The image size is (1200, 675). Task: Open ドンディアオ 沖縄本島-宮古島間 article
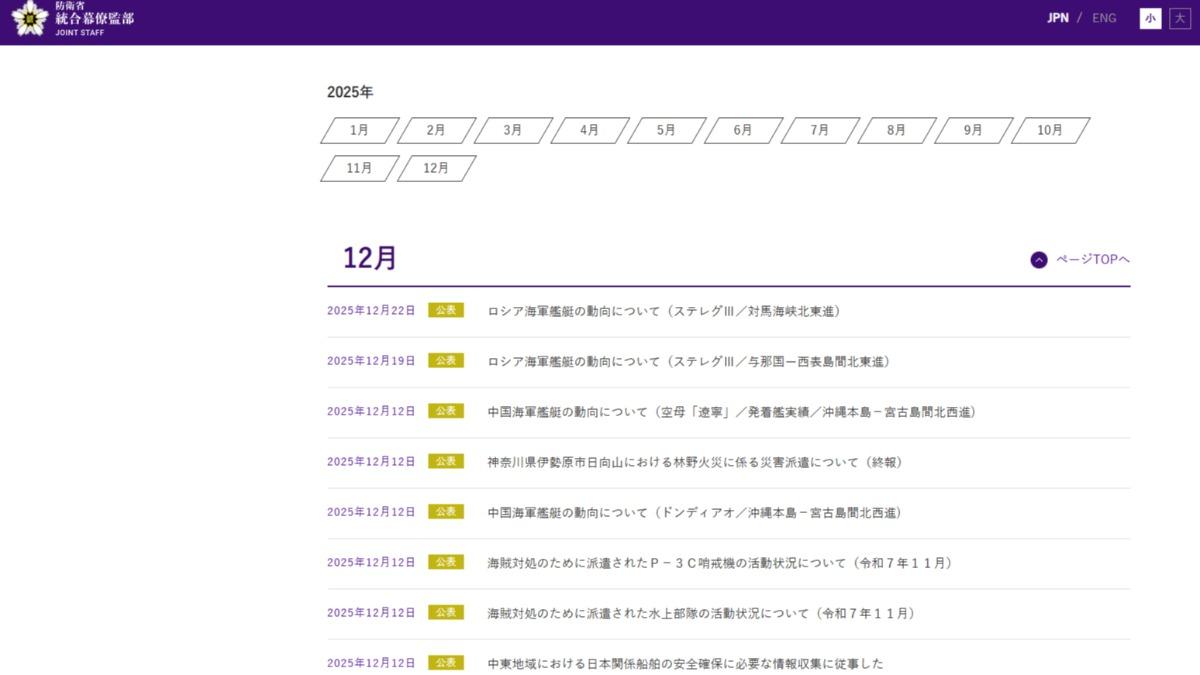(694, 512)
